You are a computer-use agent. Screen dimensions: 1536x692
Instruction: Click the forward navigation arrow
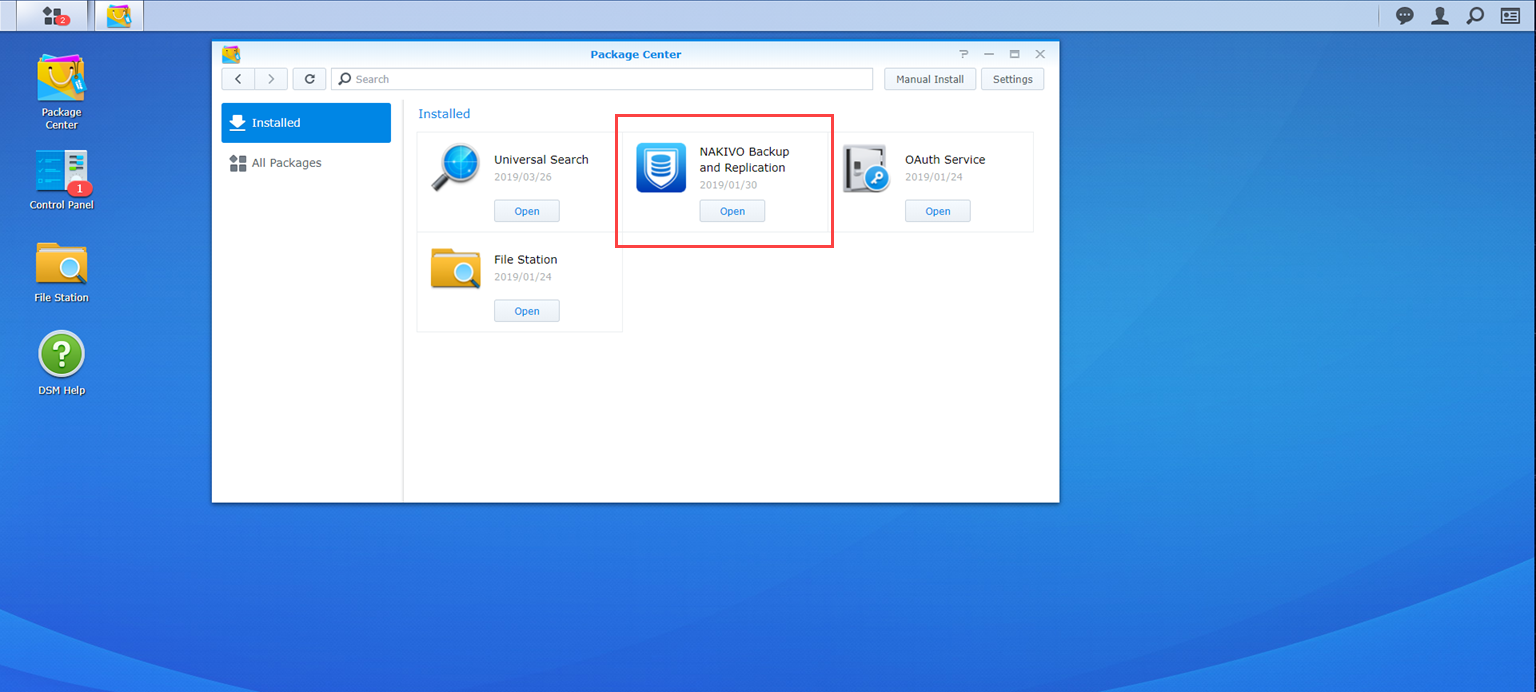click(x=270, y=78)
